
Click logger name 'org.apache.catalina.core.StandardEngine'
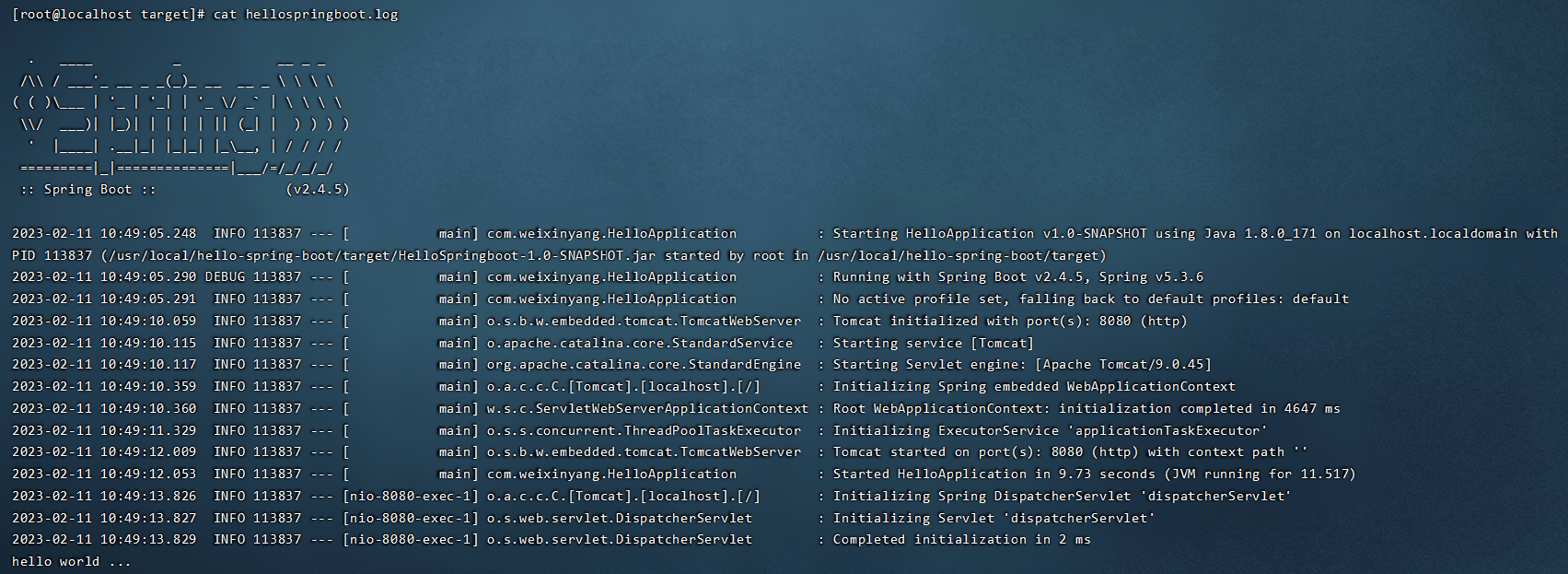pyautogui.click(x=644, y=364)
